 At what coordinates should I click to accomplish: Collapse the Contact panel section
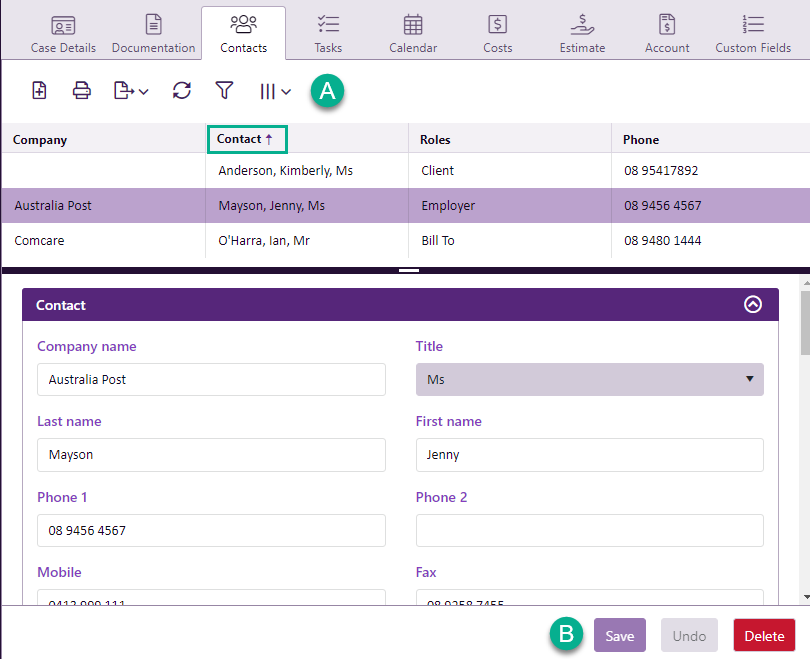(754, 305)
